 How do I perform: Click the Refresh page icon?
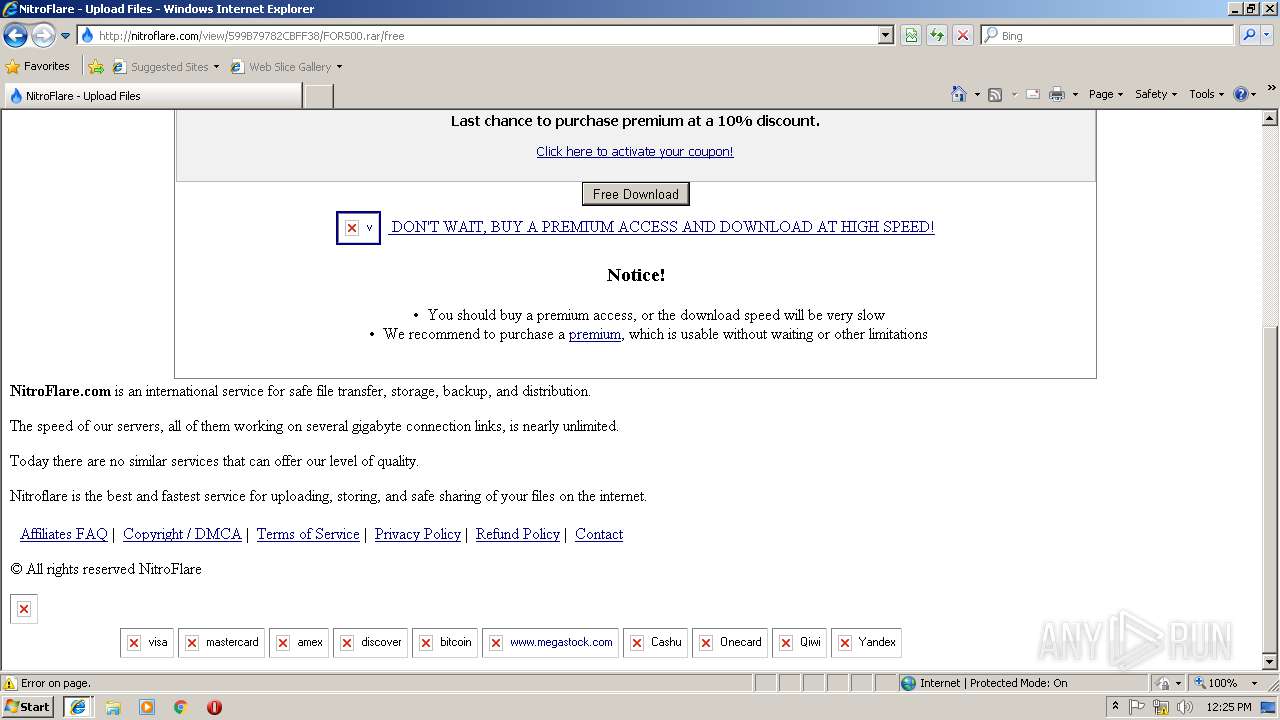click(937, 35)
